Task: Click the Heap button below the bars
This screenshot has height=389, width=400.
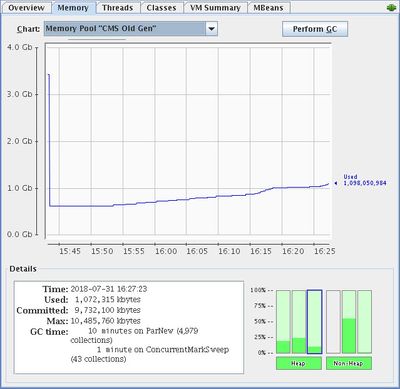Action: (x=299, y=363)
